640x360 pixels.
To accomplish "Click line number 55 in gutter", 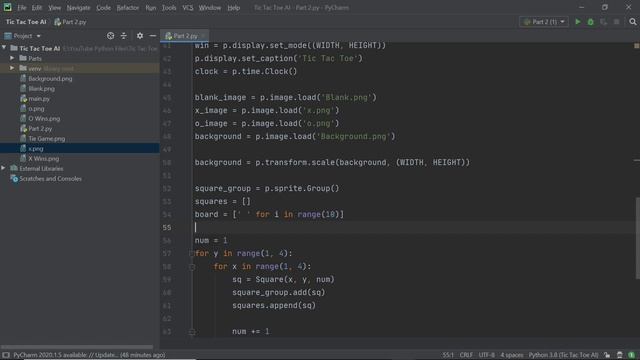I will coord(167,227).
